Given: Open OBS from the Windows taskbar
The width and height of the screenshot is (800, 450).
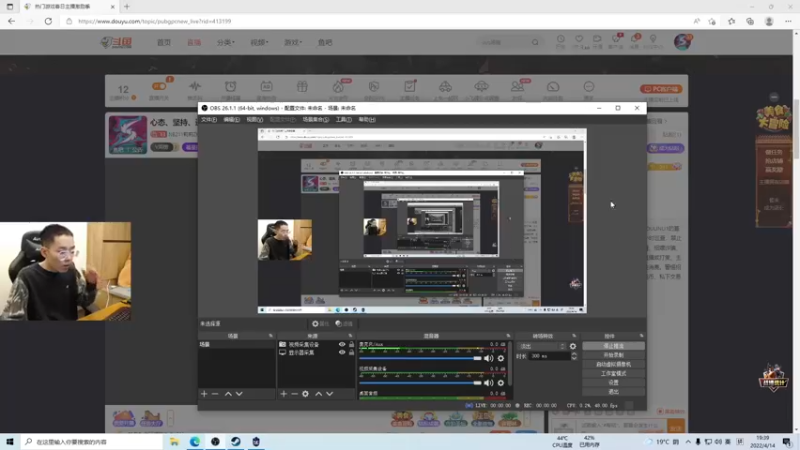Looking at the screenshot, I should click(x=215, y=442).
